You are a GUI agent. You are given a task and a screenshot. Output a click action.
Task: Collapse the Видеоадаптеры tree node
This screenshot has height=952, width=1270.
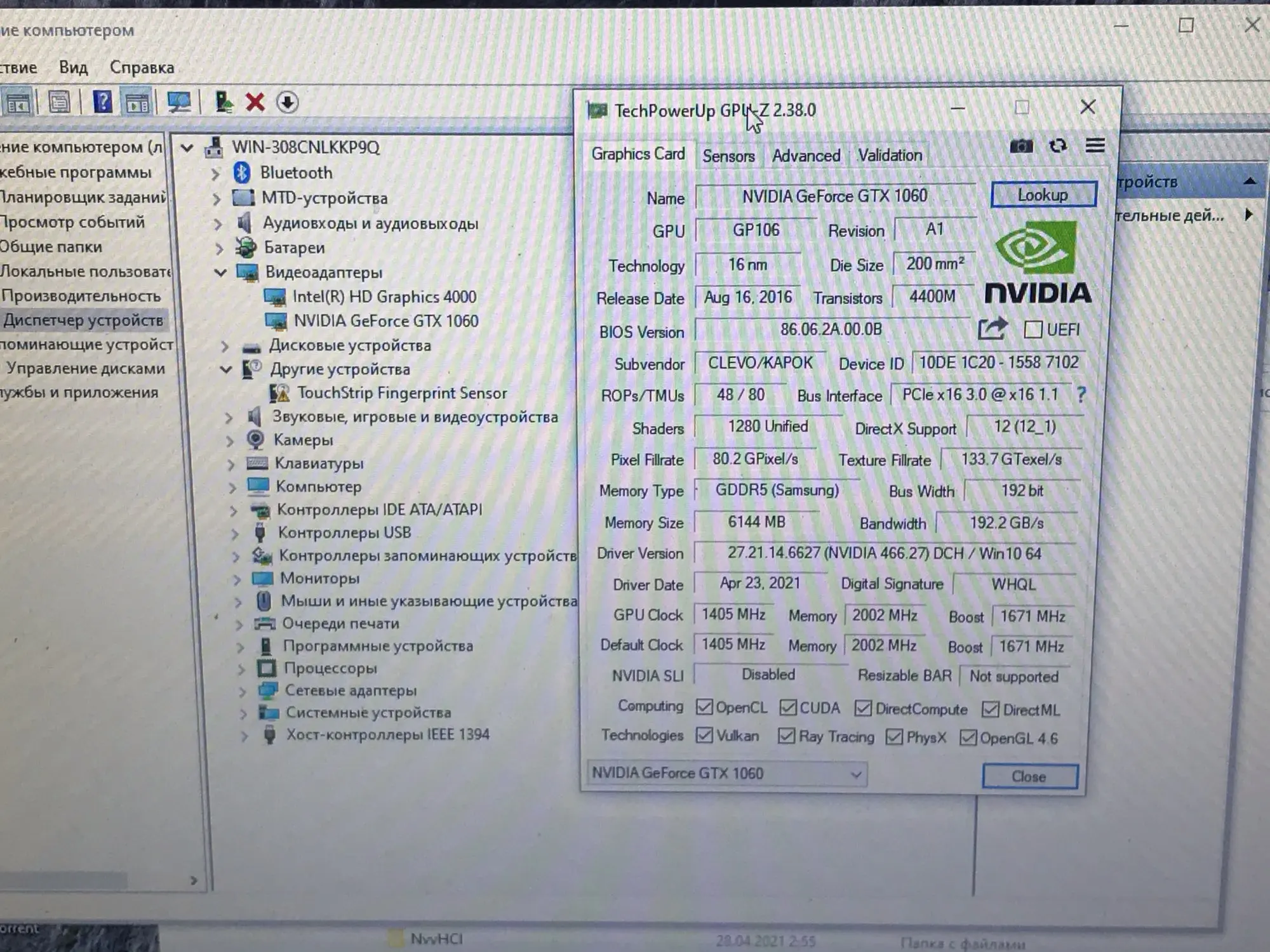220,272
